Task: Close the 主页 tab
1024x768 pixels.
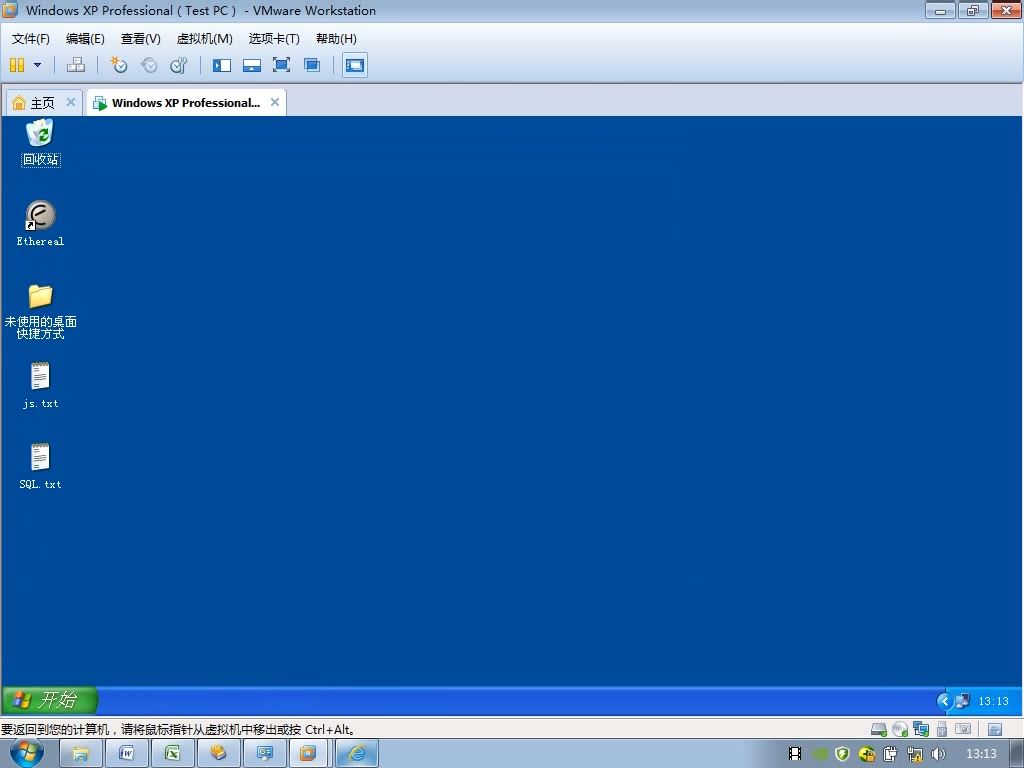Action: [71, 102]
